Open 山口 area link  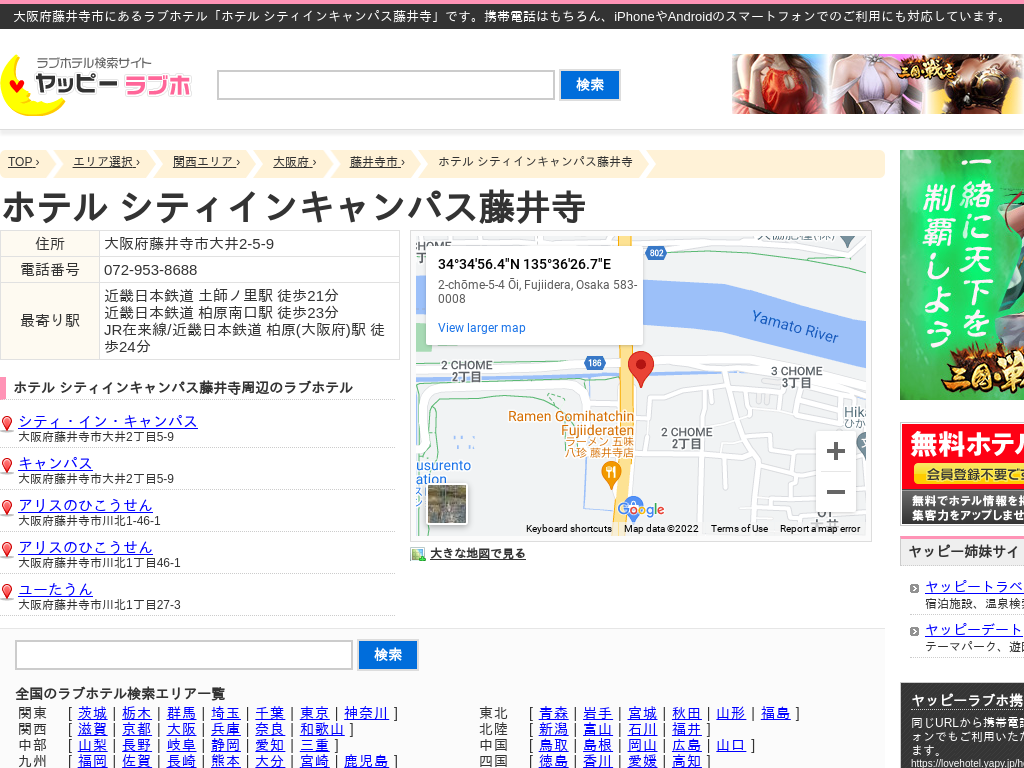pyautogui.click(x=731, y=745)
